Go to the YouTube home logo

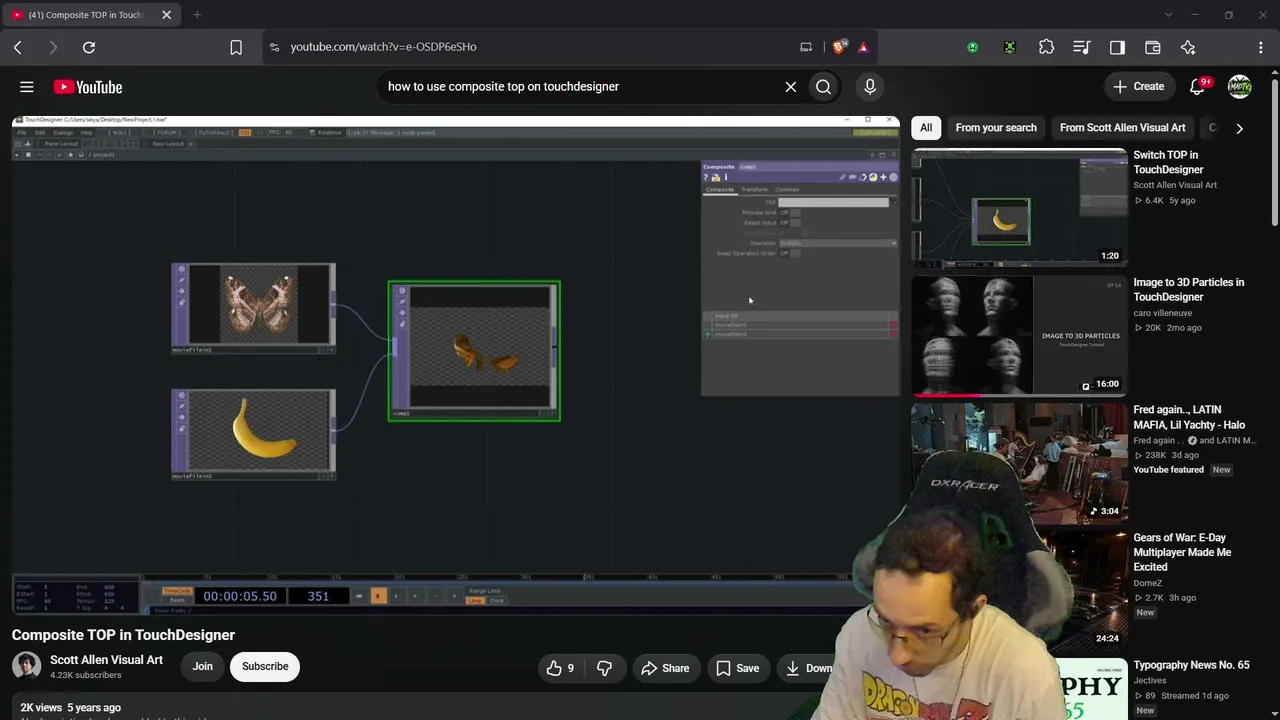click(88, 87)
